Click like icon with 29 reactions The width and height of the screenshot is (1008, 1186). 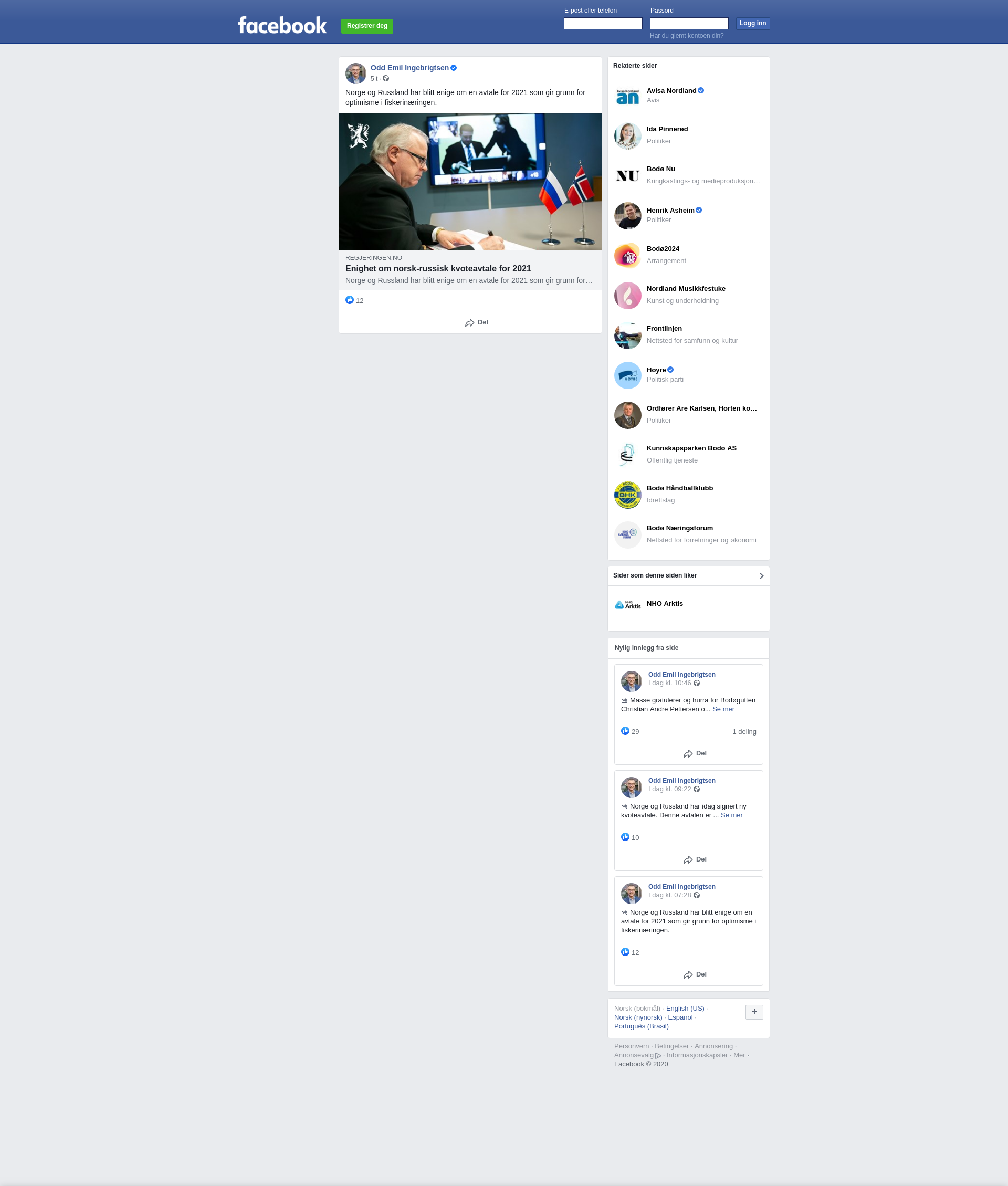(x=625, y=731)
